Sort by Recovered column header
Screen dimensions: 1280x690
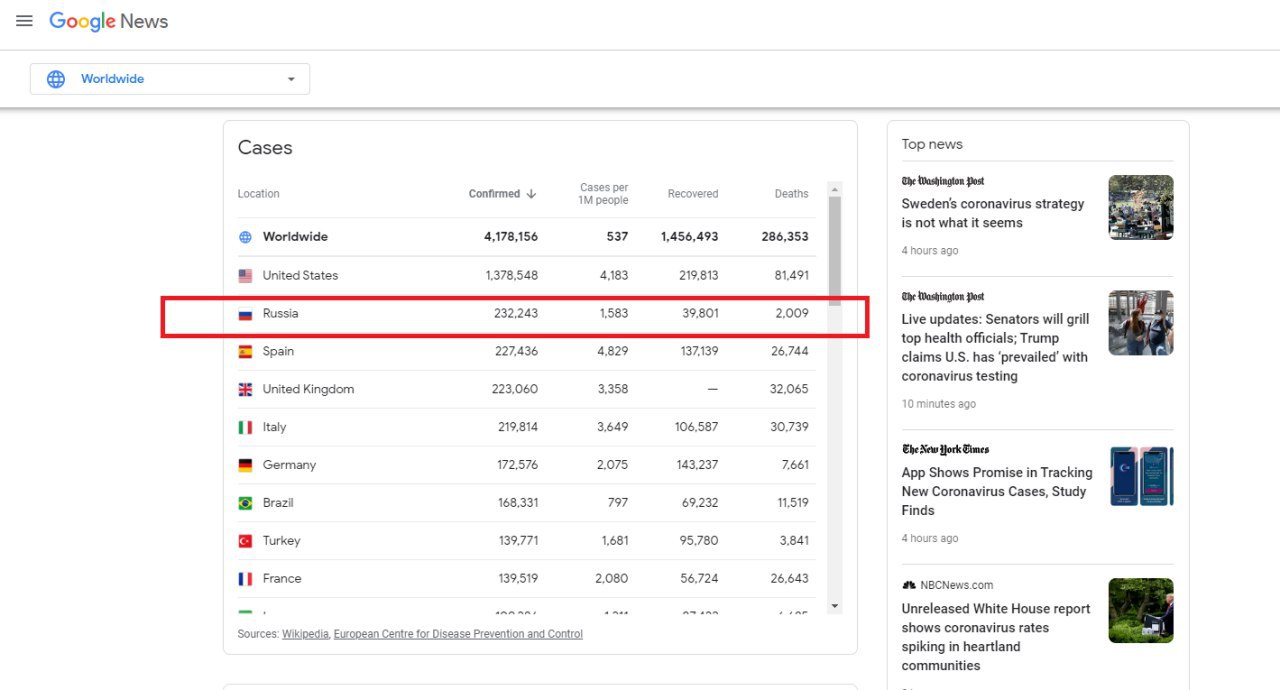[x=693, y=194]
